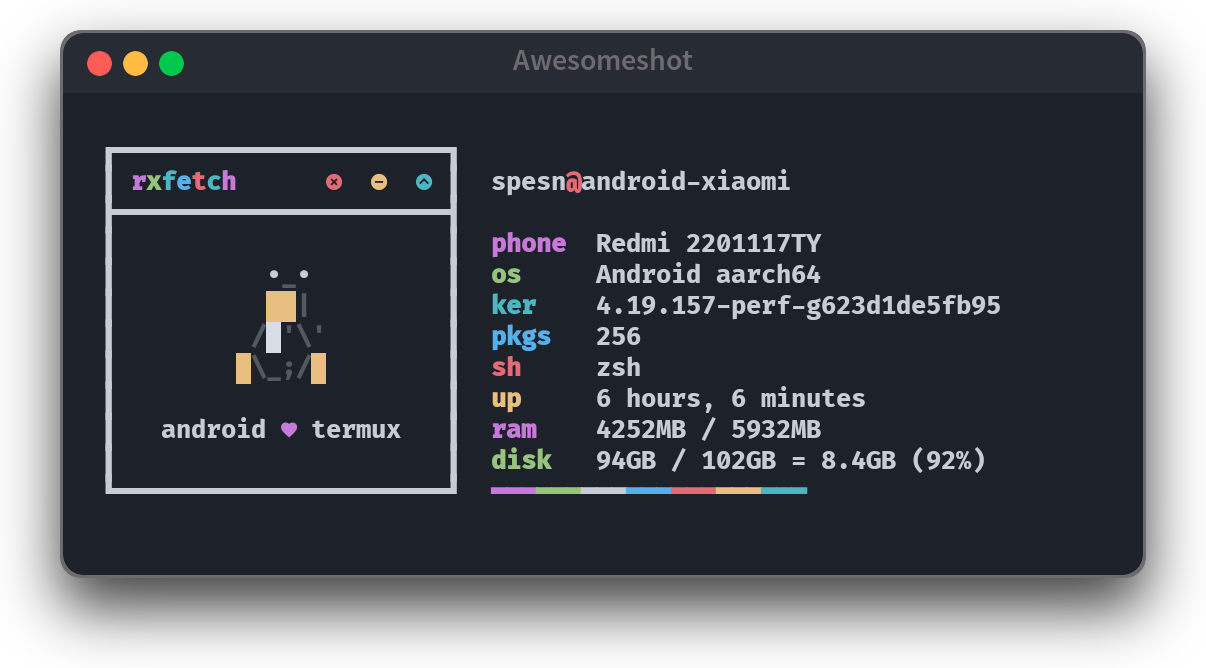This screenshot has height=668, width=1206.
Task: Minimize window using the yellow traffic light
Action: (135, 63)
